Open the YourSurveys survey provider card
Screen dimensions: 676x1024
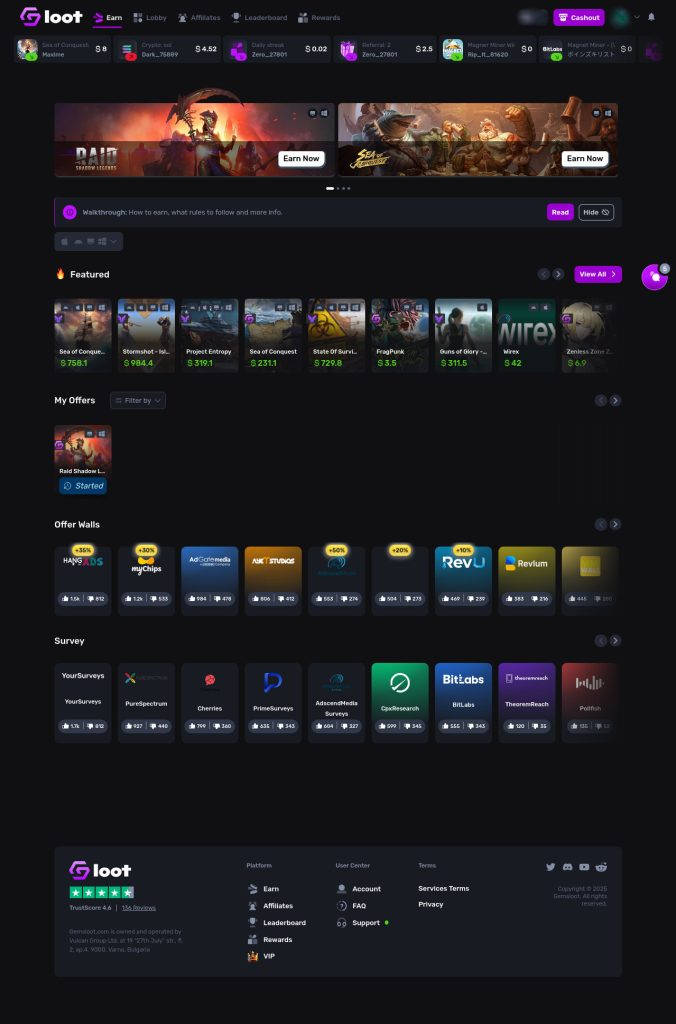pyautogui.click(x=83, y=703)
